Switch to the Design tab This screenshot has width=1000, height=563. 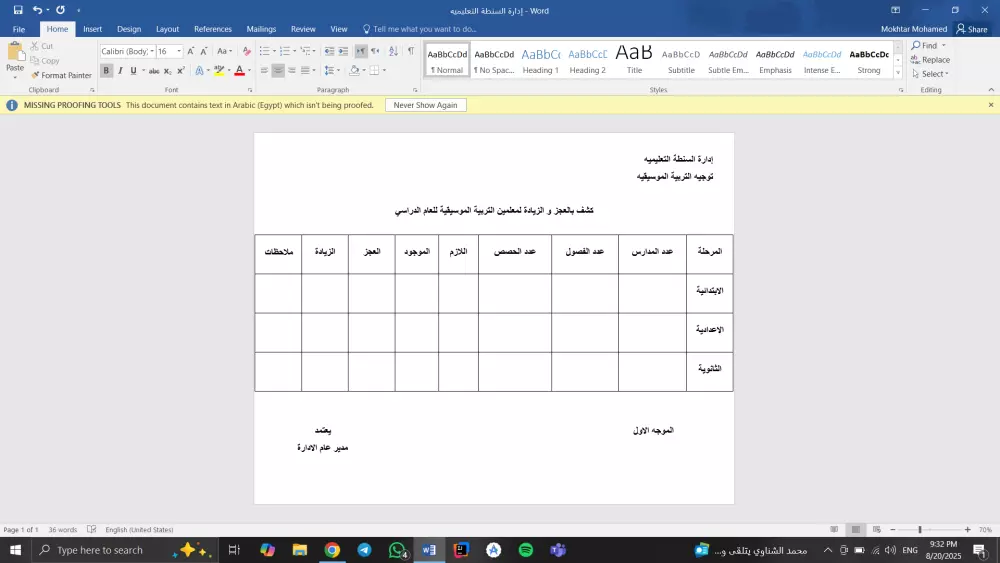point(129,29)
